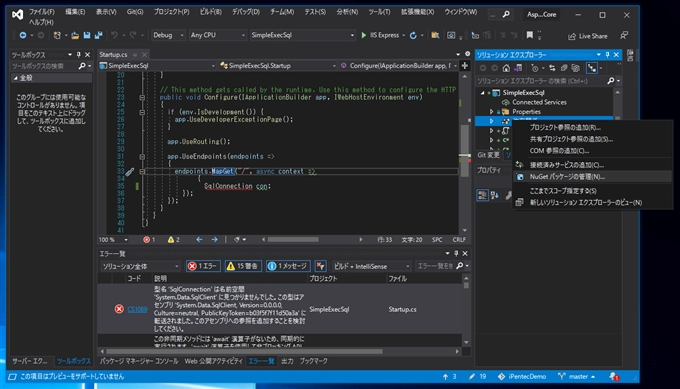The image size is (680, 389).
Task: Open the 'ビルド + IntelliSense' dropdown
Action: (x=372, y=266)
